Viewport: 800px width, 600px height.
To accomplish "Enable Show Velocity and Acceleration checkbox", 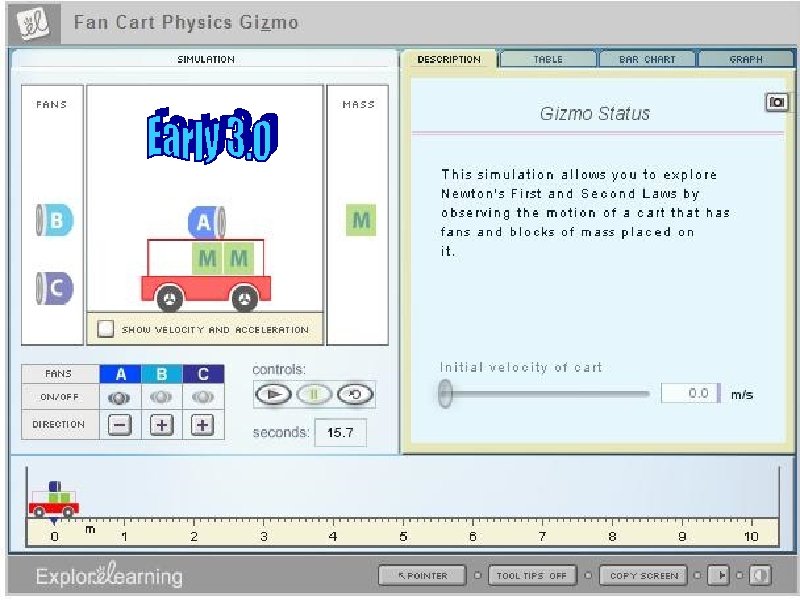I will 106,329.
